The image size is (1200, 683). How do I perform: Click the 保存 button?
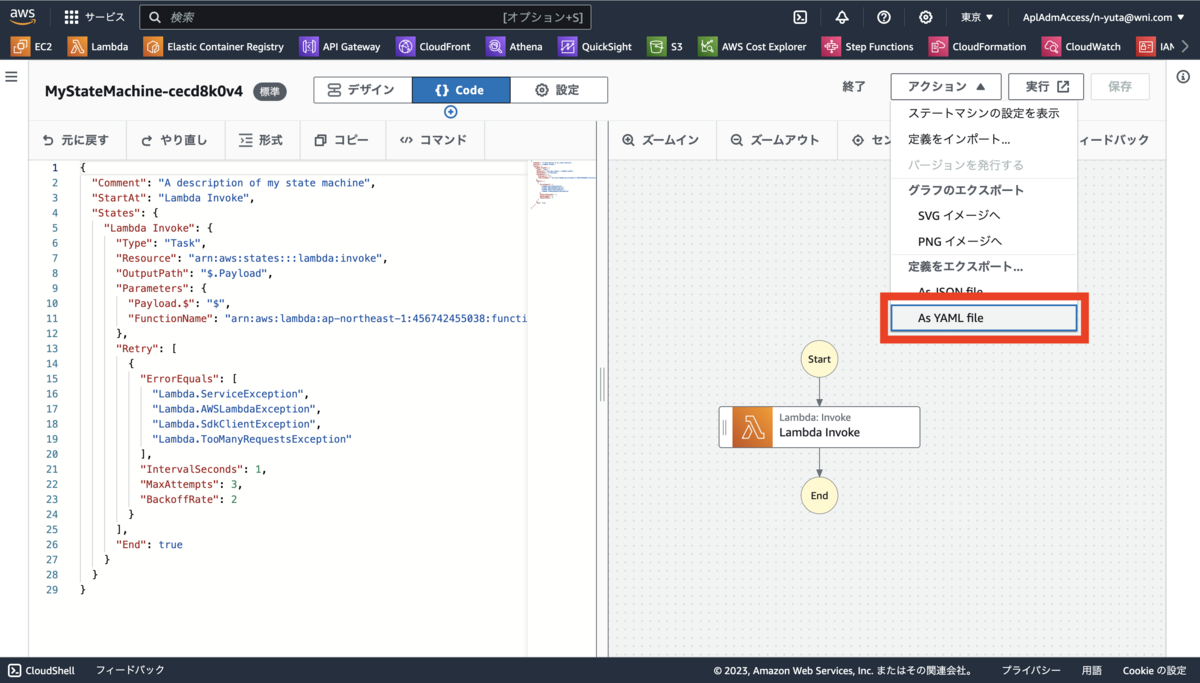1120,87
